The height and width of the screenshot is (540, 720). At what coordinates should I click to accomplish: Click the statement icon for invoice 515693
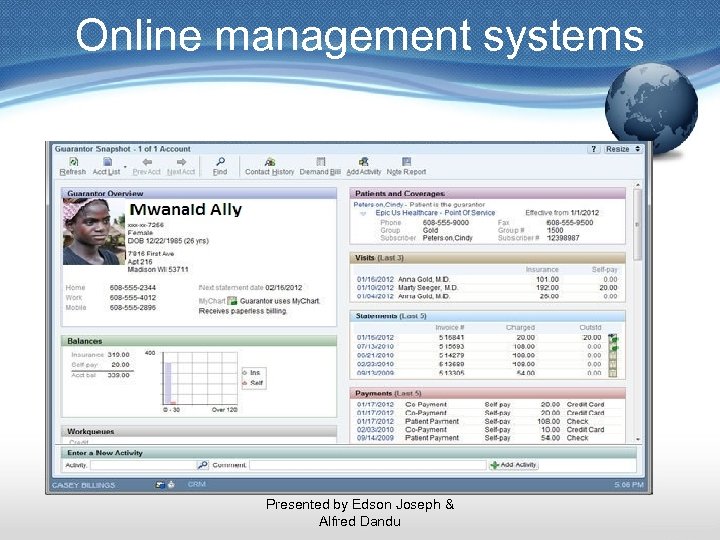[613, 347]
